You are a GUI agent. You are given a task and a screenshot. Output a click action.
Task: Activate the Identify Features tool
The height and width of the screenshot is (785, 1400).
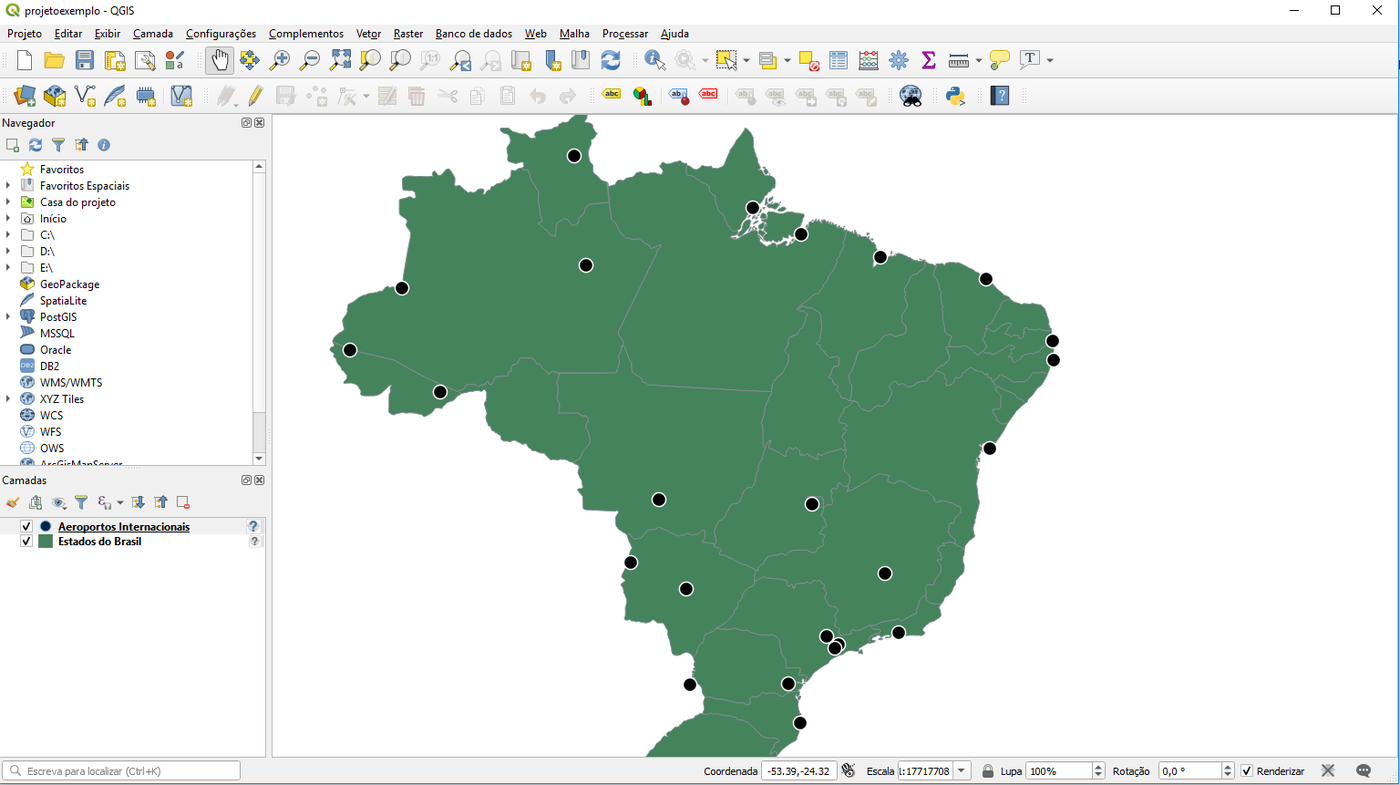click(655, 61)
